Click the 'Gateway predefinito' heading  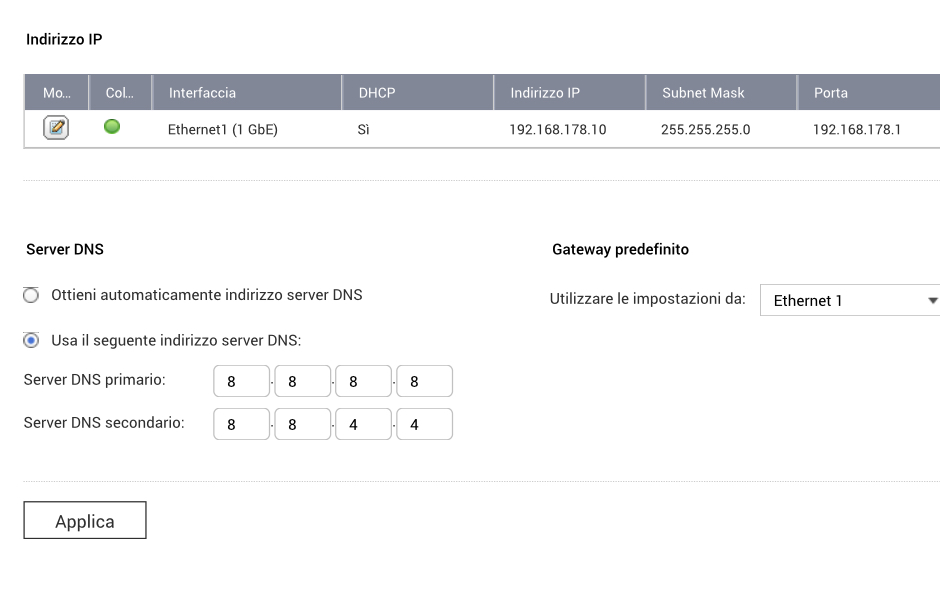click(620, 249)
